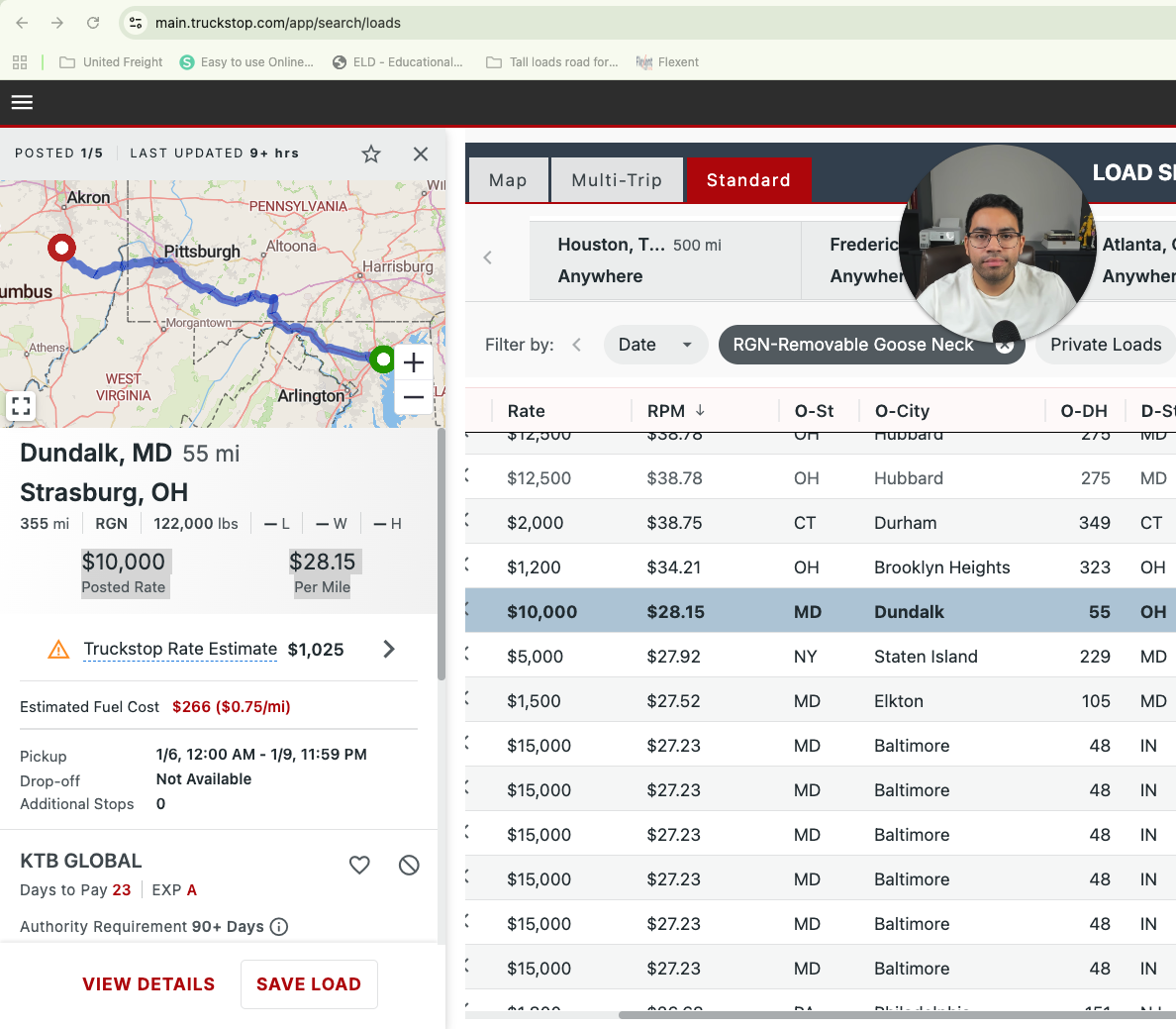Screen dimensions: 1176x1029
Task: Zoom in on the route map
Action: 414,362
